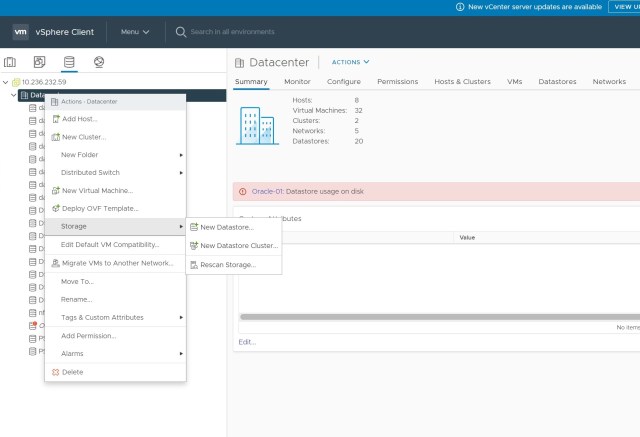Switch to the Monitor tab
Viewport: 640px width, 437px height.
click(x=297, y=82)
